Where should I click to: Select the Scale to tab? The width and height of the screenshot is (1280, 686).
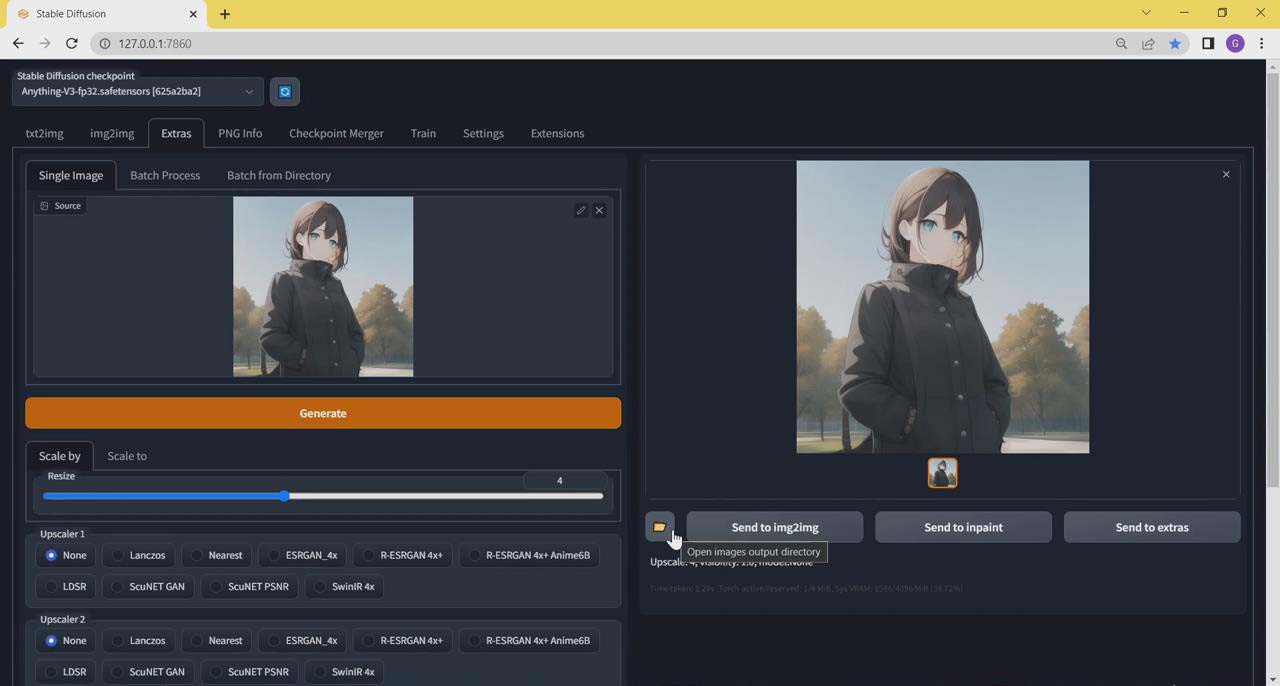126,455
